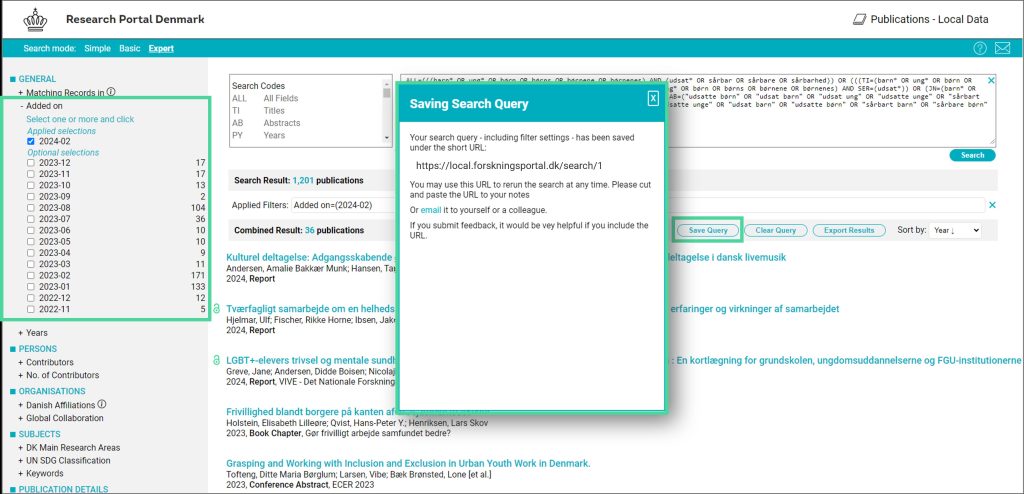Clear the search query box with X icon
The height and width of the screenshot is (494, 1024).
click(x=991, y=80)
